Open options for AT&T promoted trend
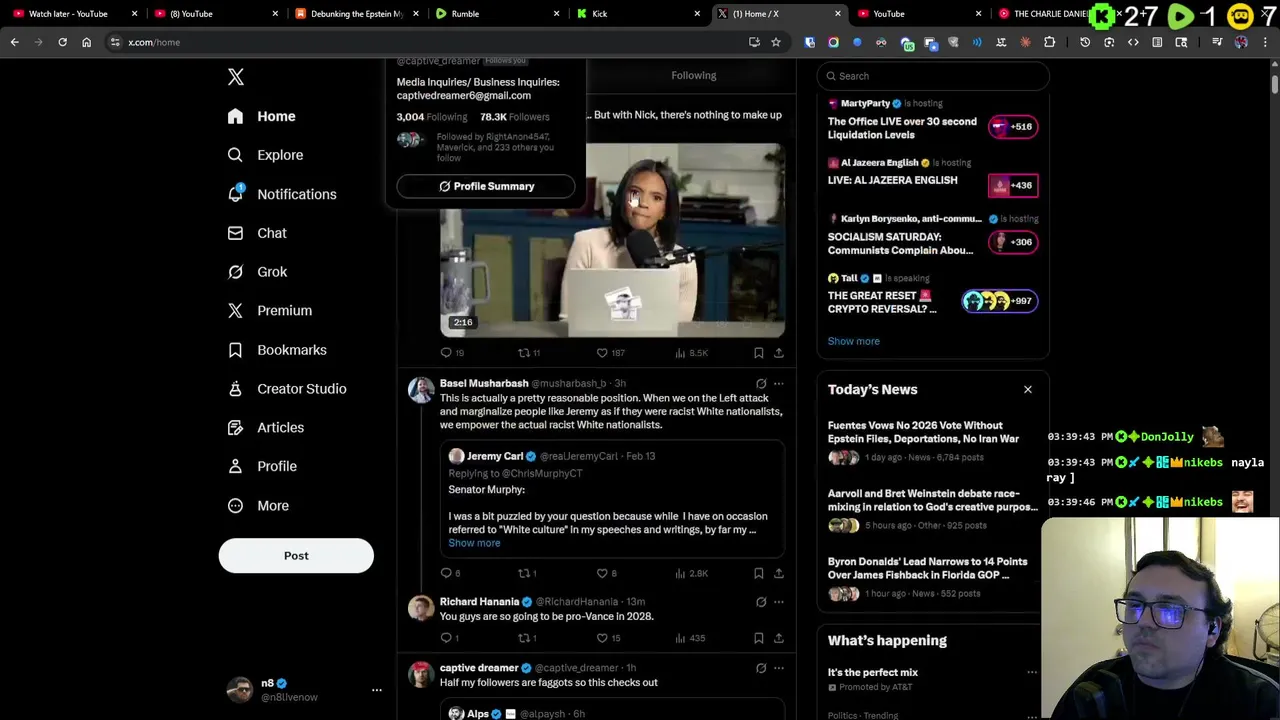The image size is (1280, 720). point(1031,672)
